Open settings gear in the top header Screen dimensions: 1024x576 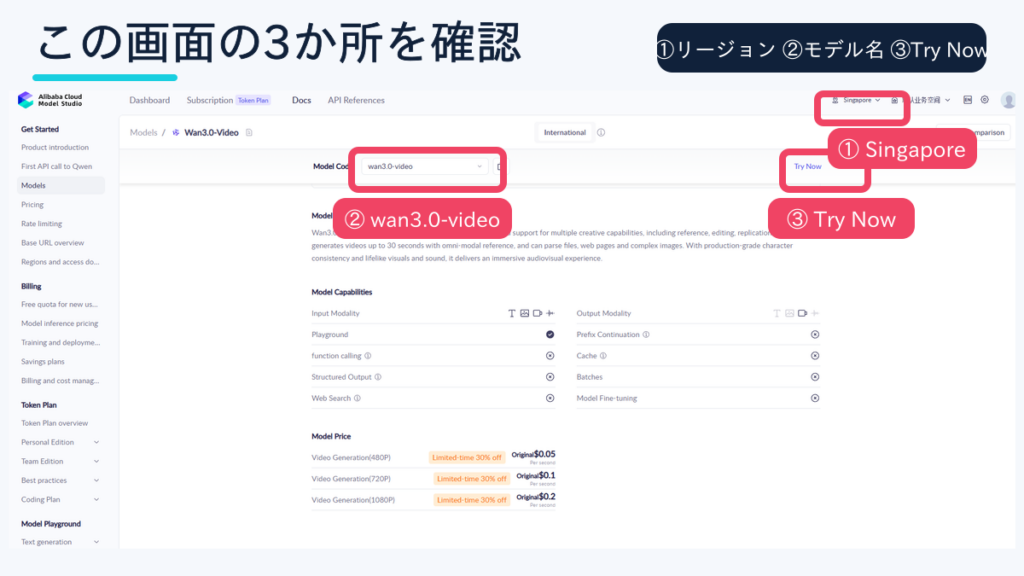[984, 100]
